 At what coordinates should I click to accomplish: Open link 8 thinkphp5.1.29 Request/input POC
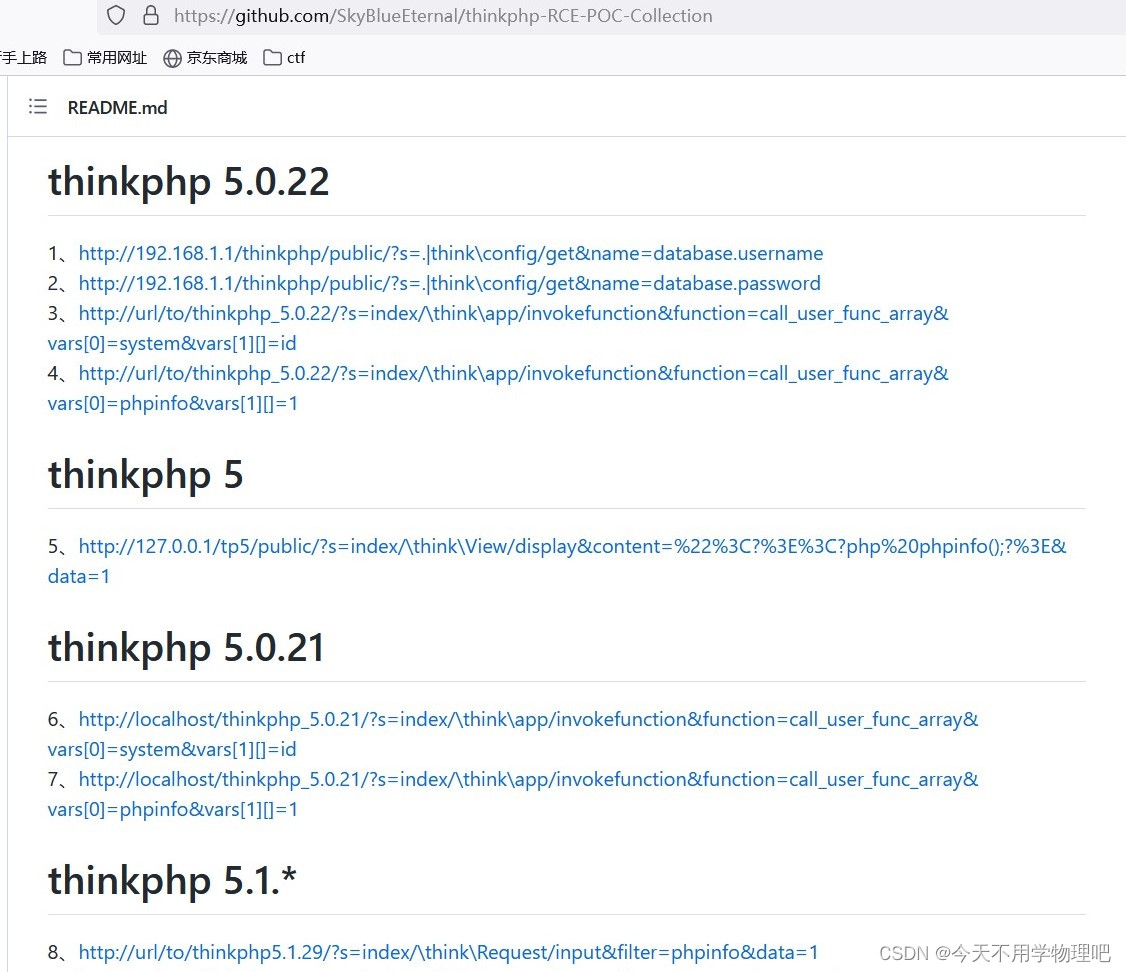(x=448, y=953)
